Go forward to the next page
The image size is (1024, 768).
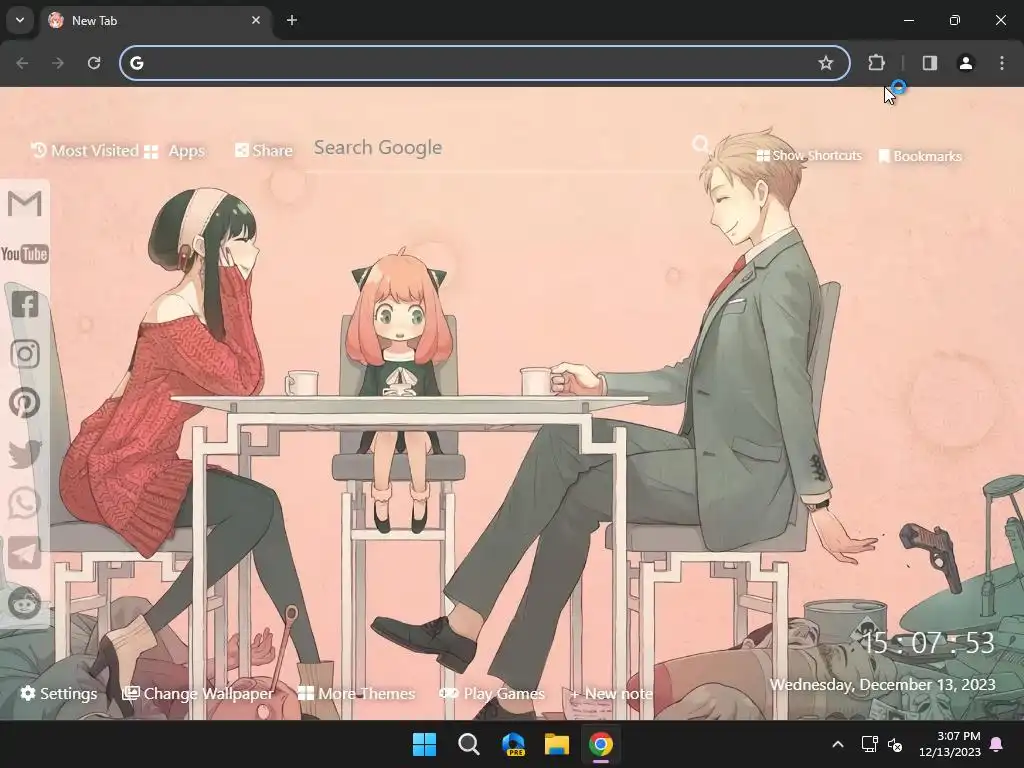coord(58,63)
